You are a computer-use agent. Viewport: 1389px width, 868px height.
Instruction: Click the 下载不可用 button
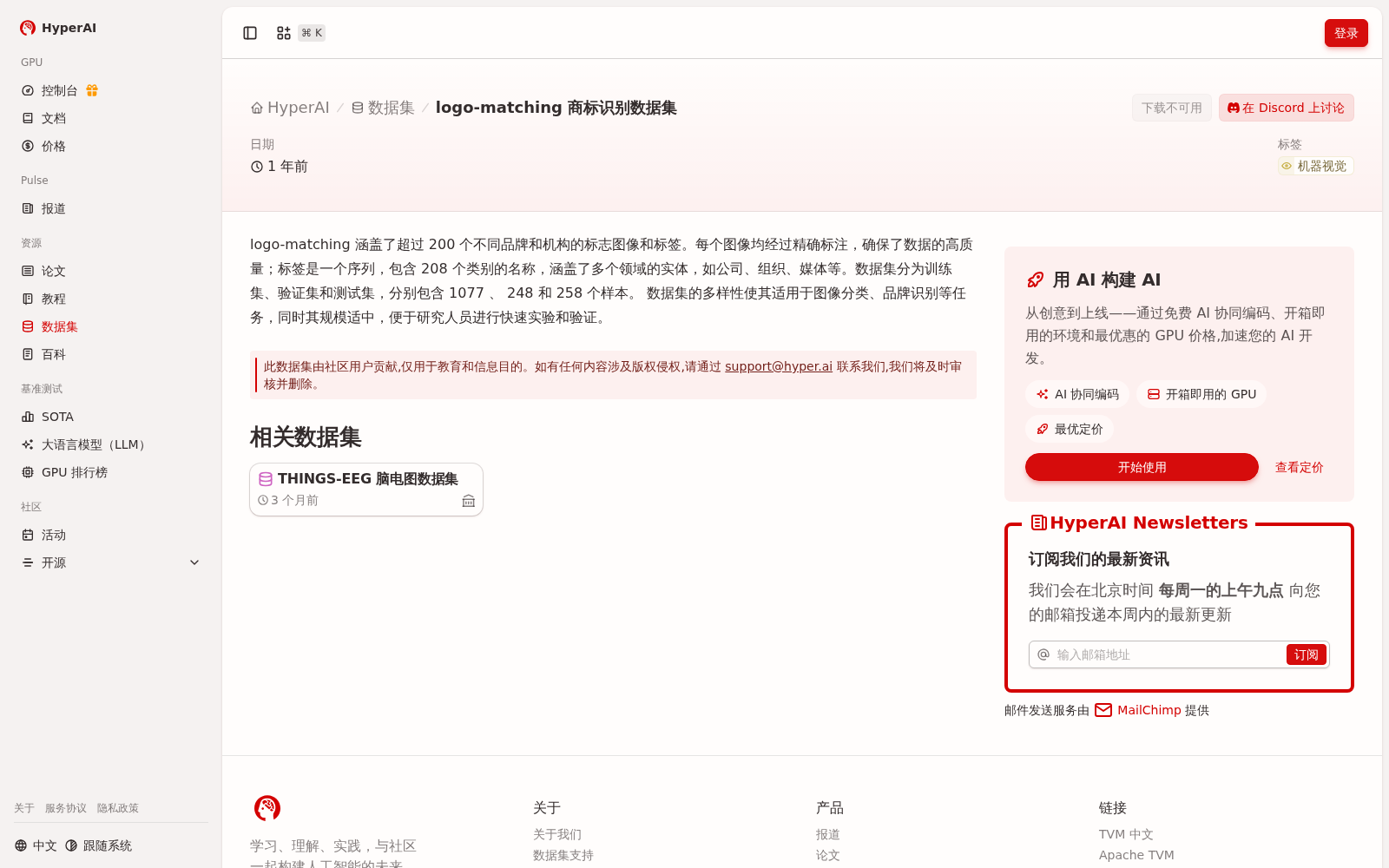[x=1172, y=108]
